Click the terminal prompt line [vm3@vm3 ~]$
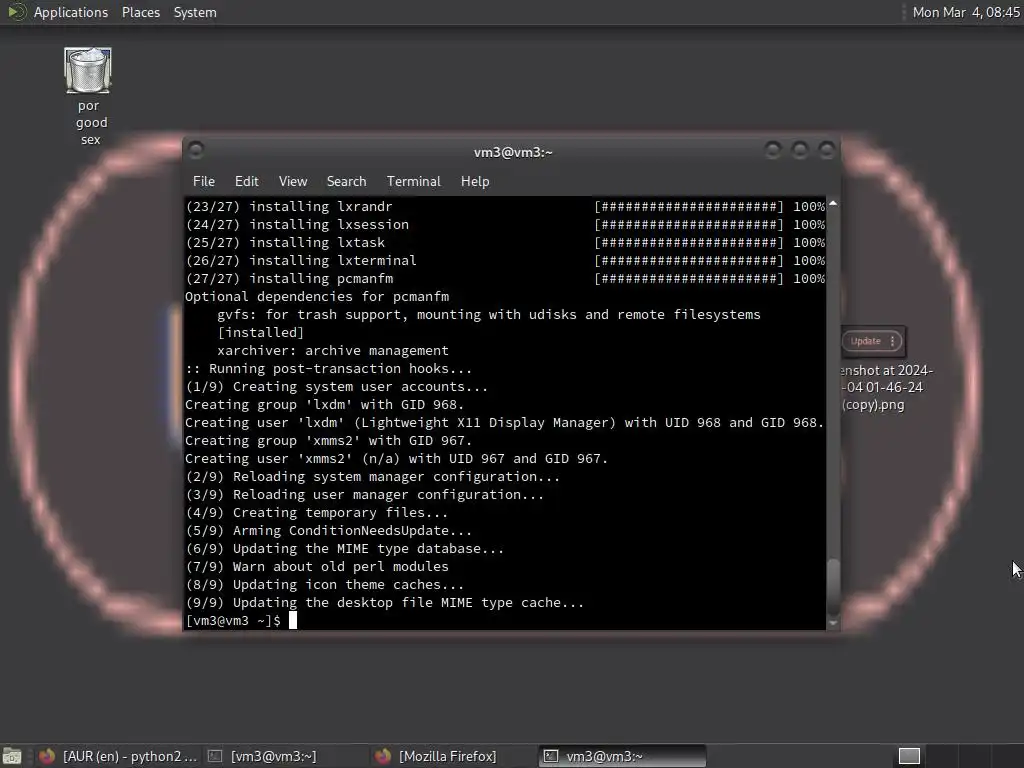This screenshot has width=1024, height=768. (x=233, y=620)
